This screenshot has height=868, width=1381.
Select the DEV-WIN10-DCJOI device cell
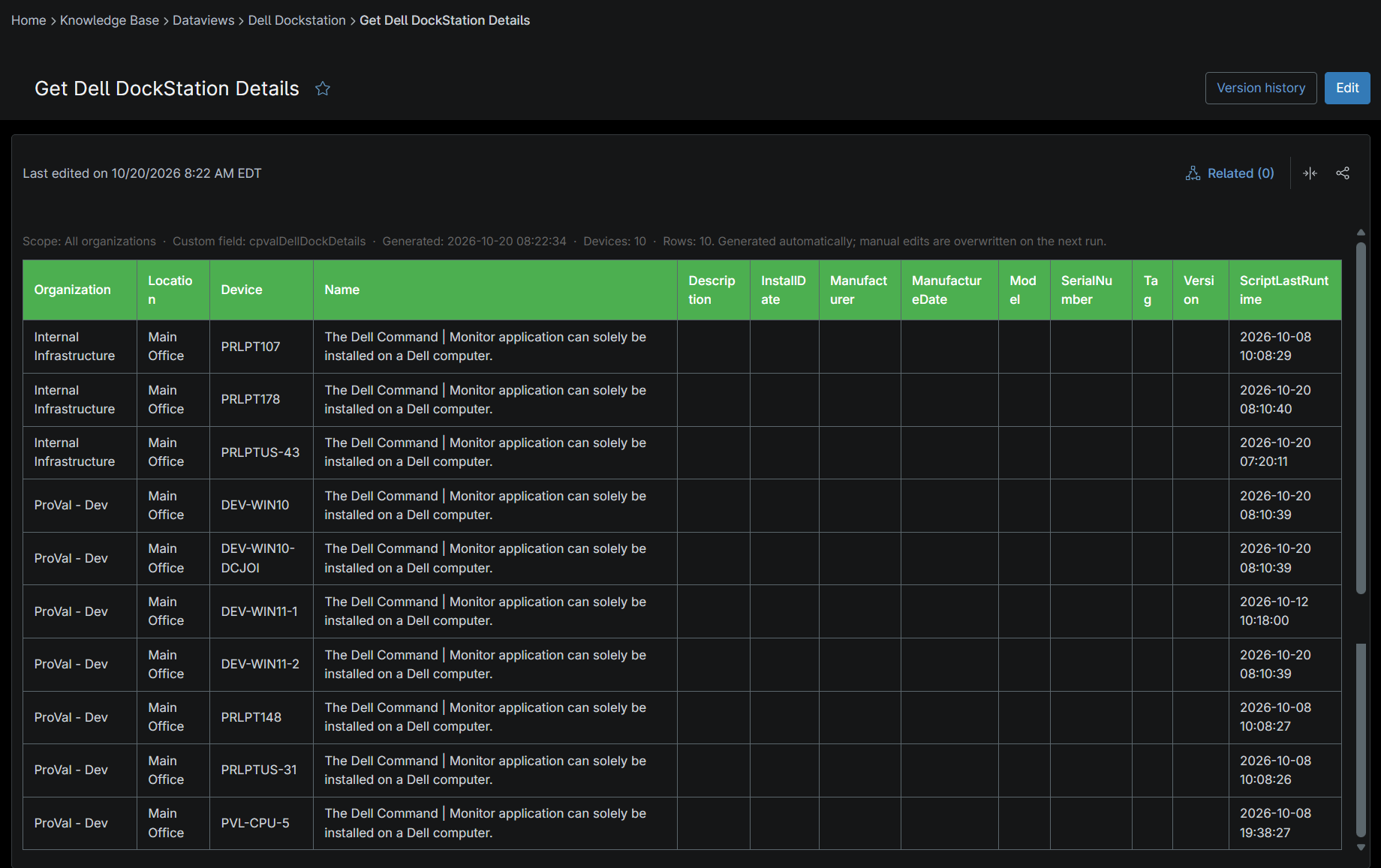[261, 558]
